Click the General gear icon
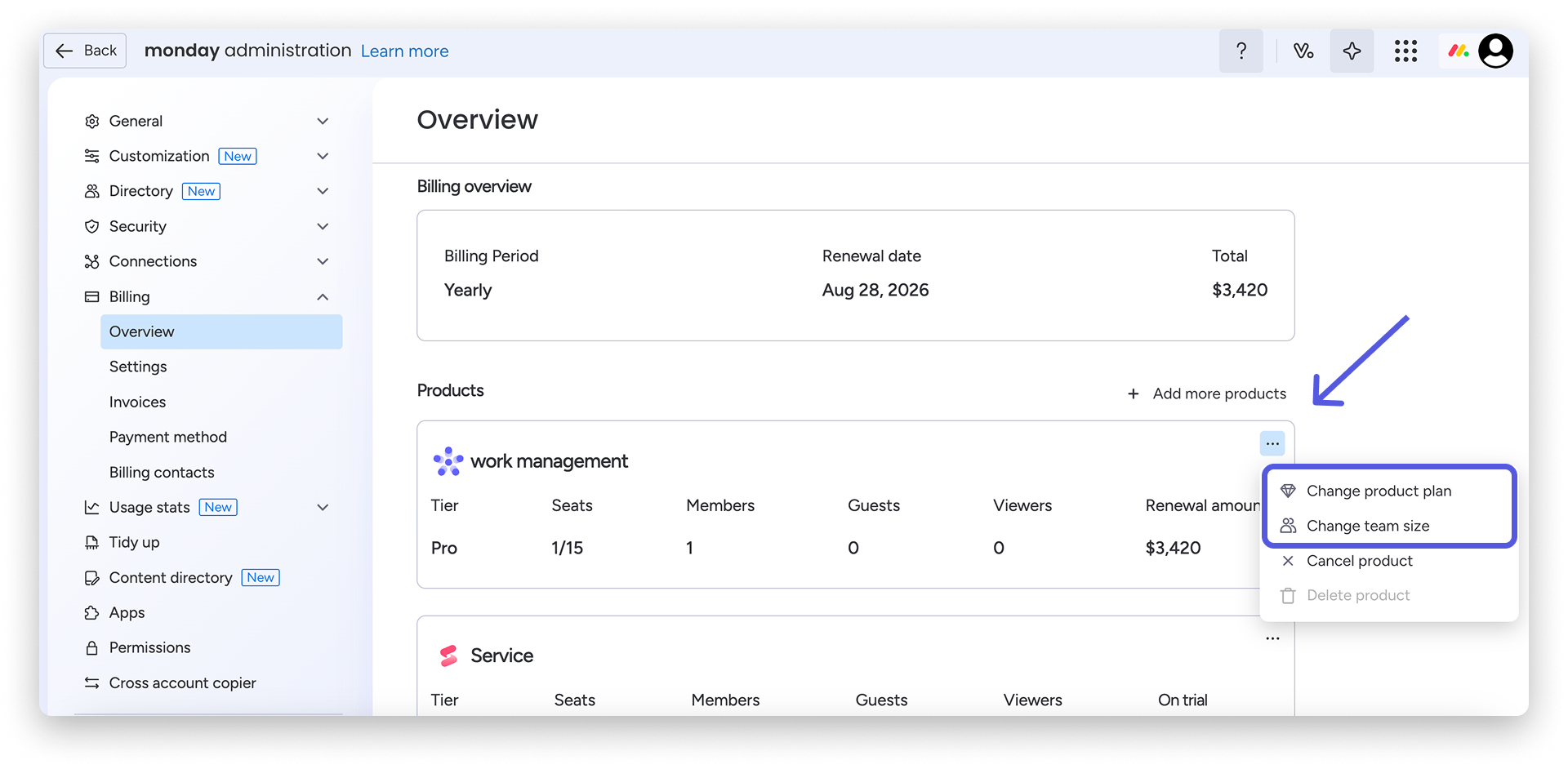 coord(92,122)
